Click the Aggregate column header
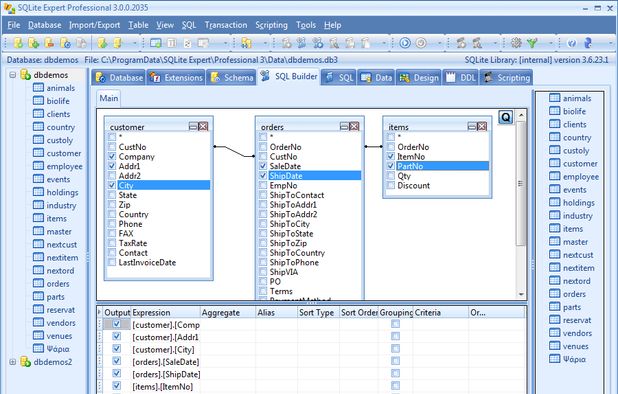Viewport: 618px width, 394px height. 228,312
